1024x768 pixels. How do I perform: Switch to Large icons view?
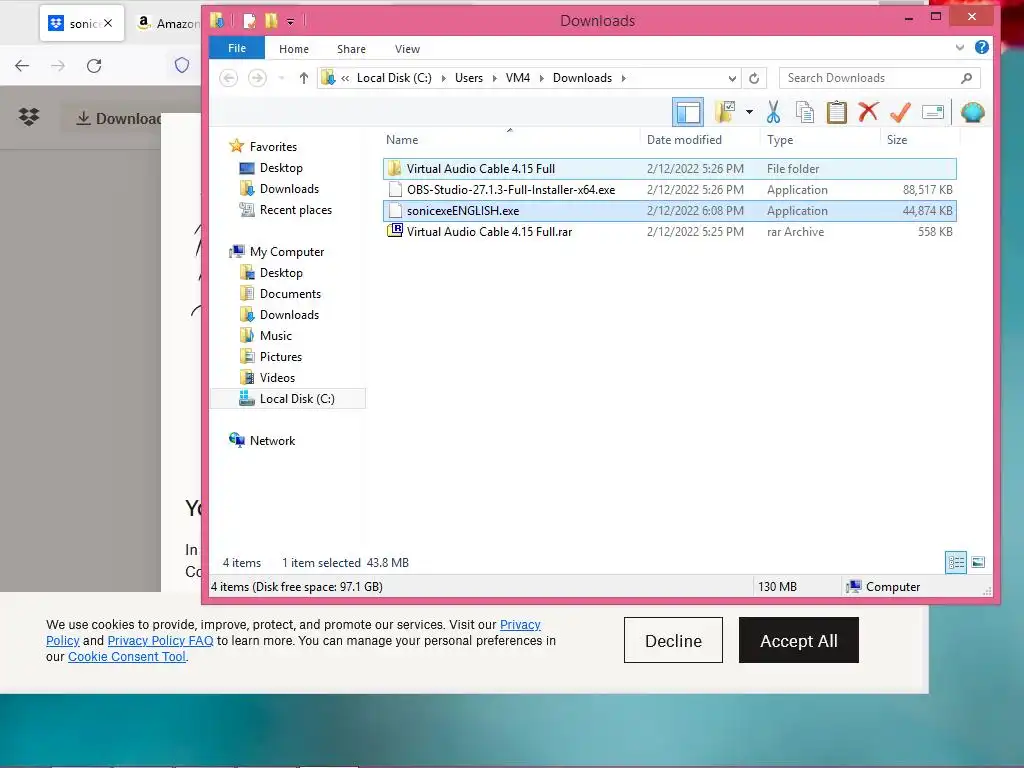(x=978, y=562)
